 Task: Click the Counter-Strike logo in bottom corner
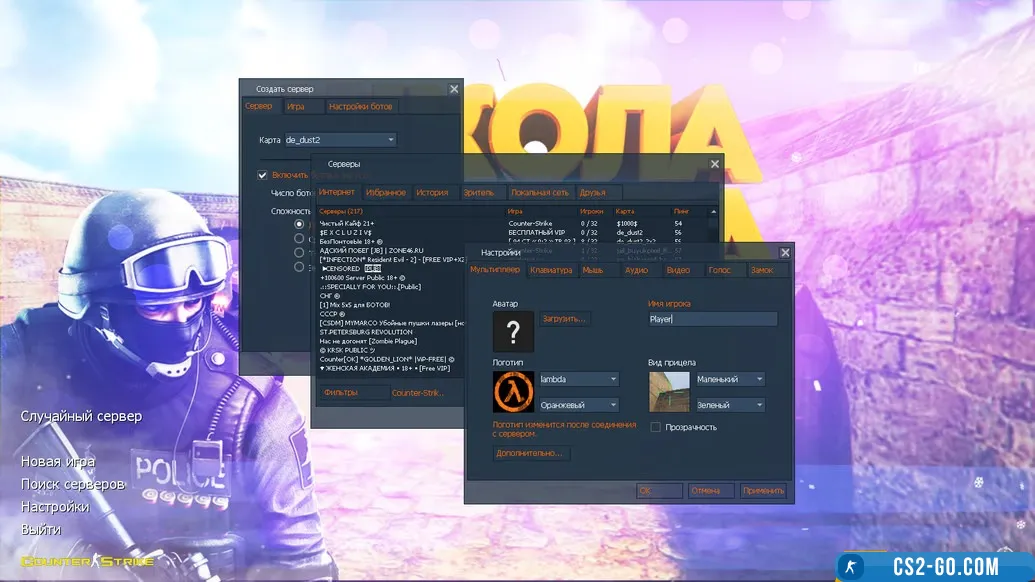point(87,561)
